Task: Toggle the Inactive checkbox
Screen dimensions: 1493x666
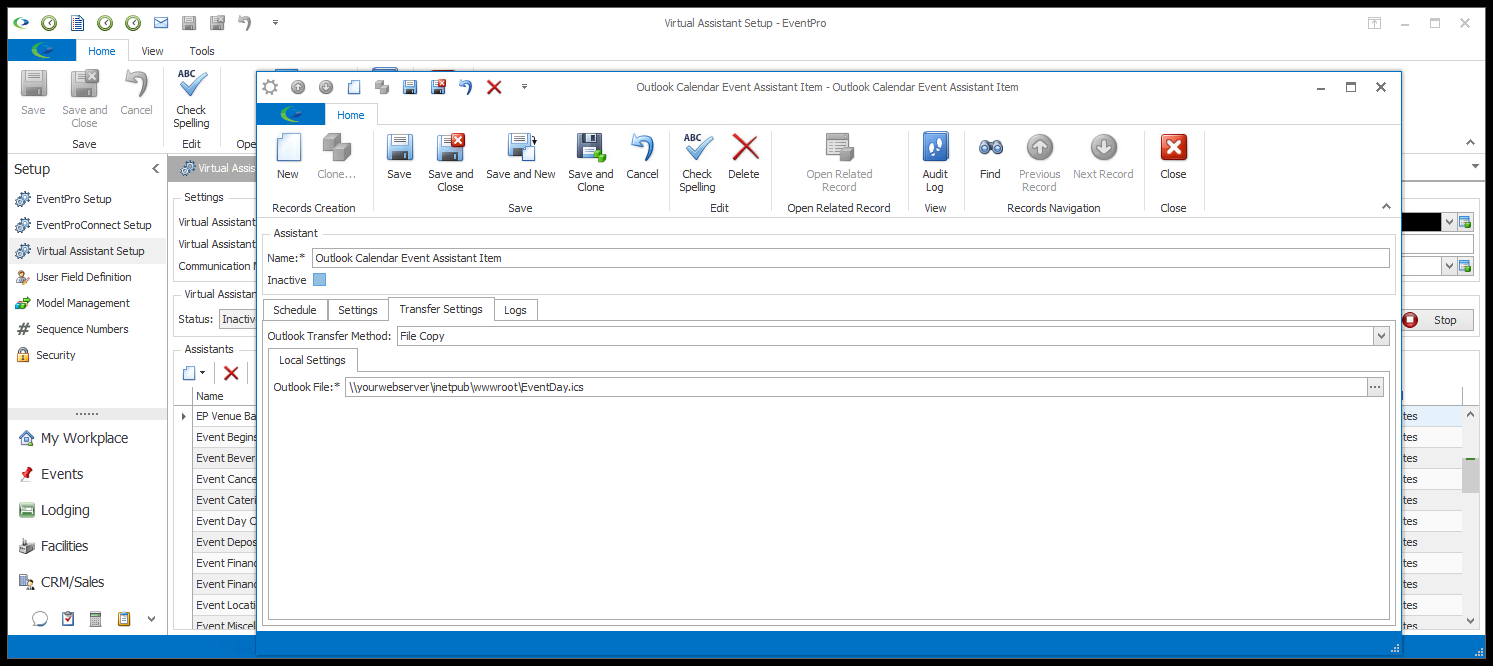Action: click(320, 280)
